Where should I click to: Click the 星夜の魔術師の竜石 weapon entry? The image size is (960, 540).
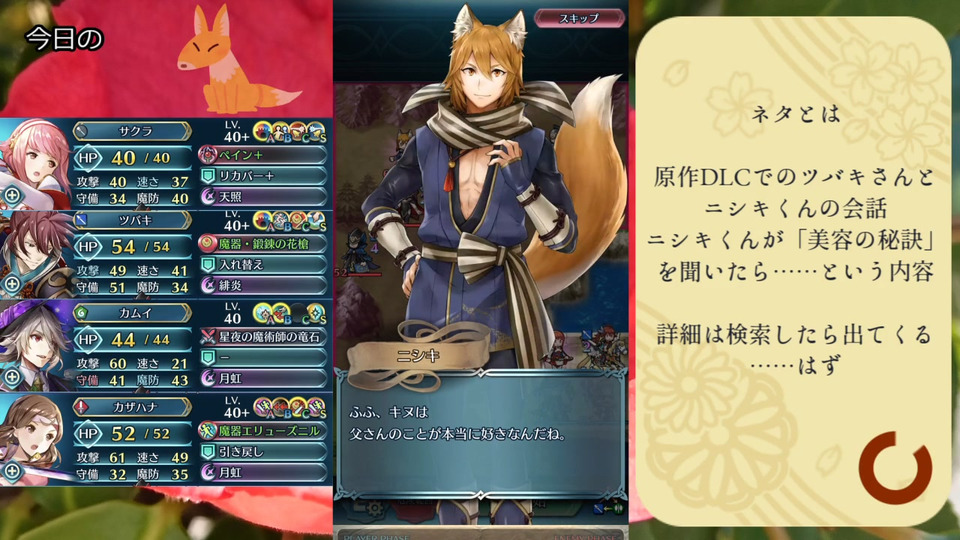pyautogui.click(x=263, y=337)
